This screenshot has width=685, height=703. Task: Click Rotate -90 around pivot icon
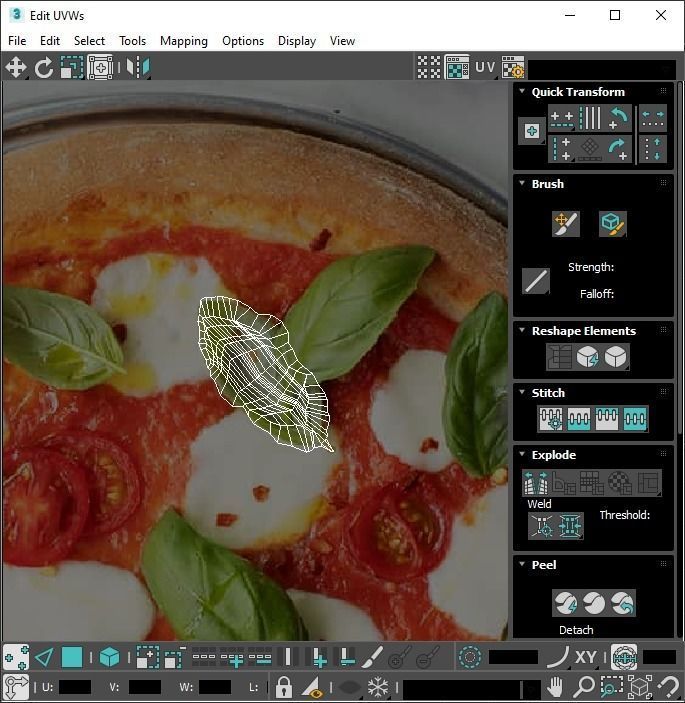618,118
